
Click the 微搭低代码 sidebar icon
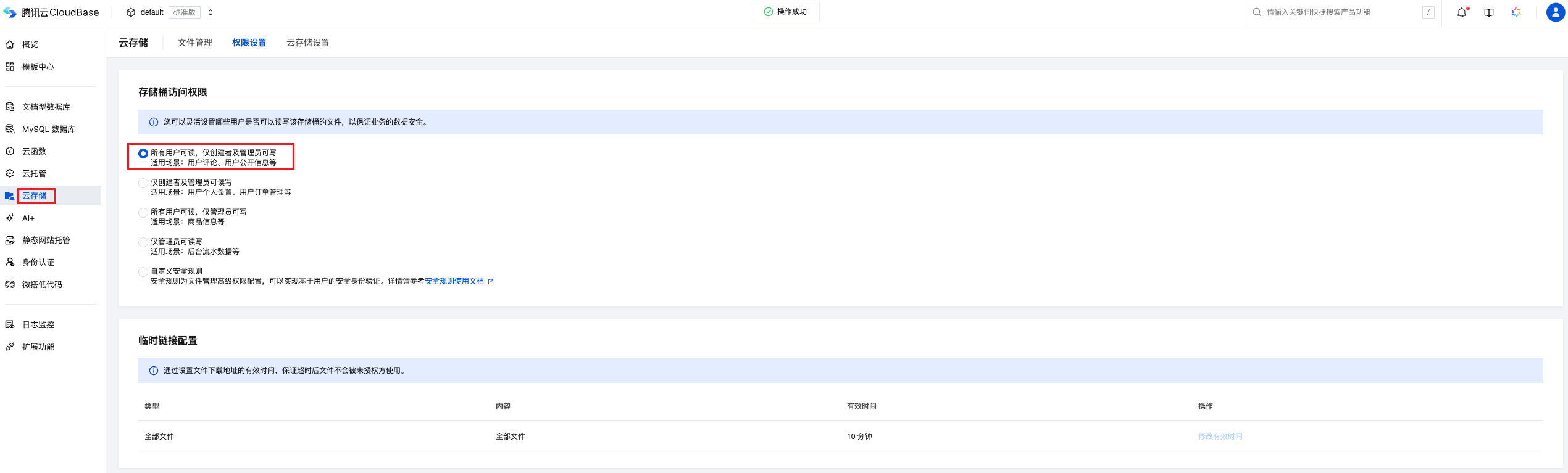click(10, 284)
